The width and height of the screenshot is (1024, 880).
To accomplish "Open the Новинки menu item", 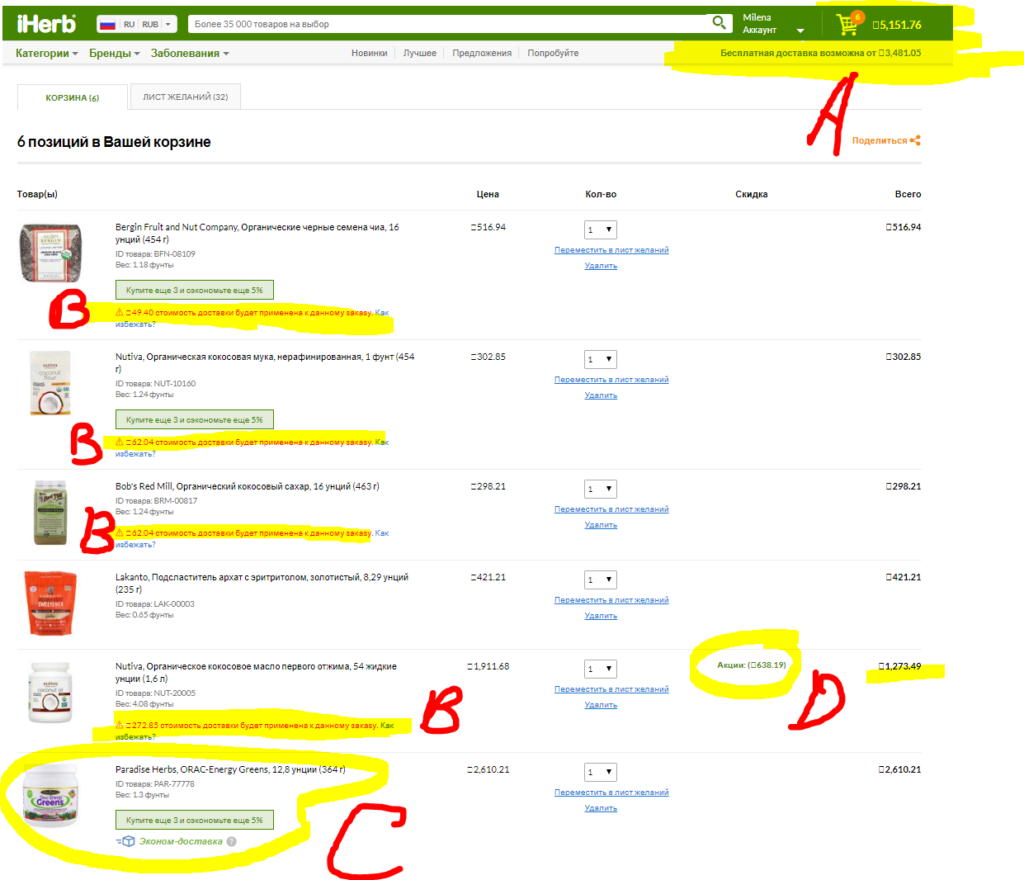I will click(369, 53).
